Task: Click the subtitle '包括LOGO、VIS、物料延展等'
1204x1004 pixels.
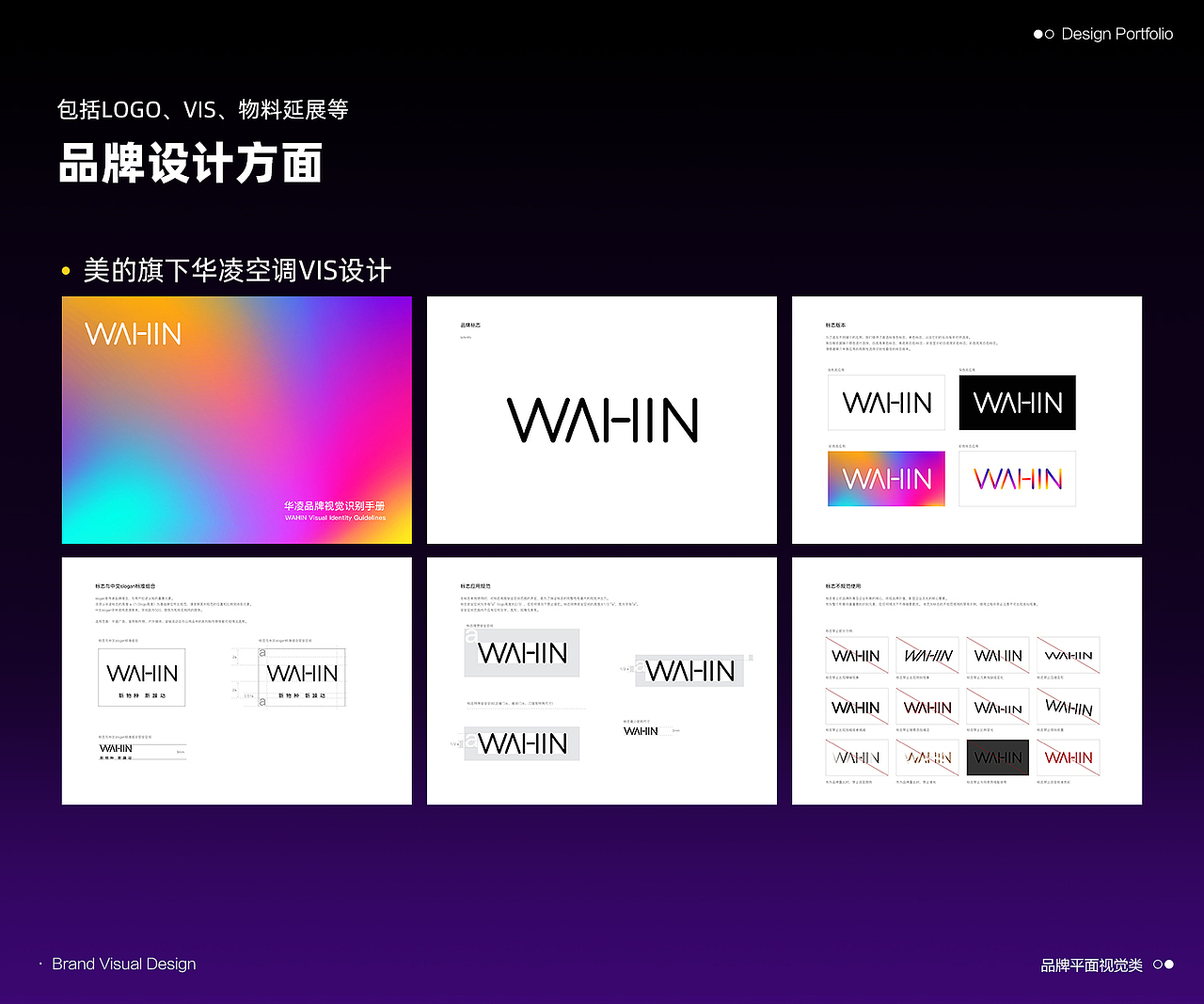Action: [202, 109]
